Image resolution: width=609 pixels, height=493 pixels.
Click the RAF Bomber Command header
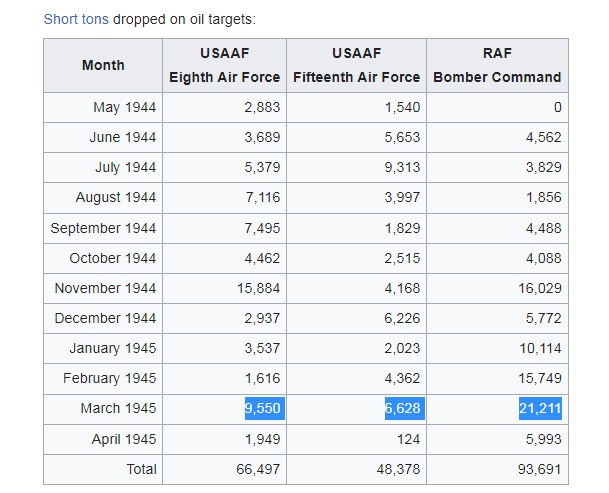497,65
